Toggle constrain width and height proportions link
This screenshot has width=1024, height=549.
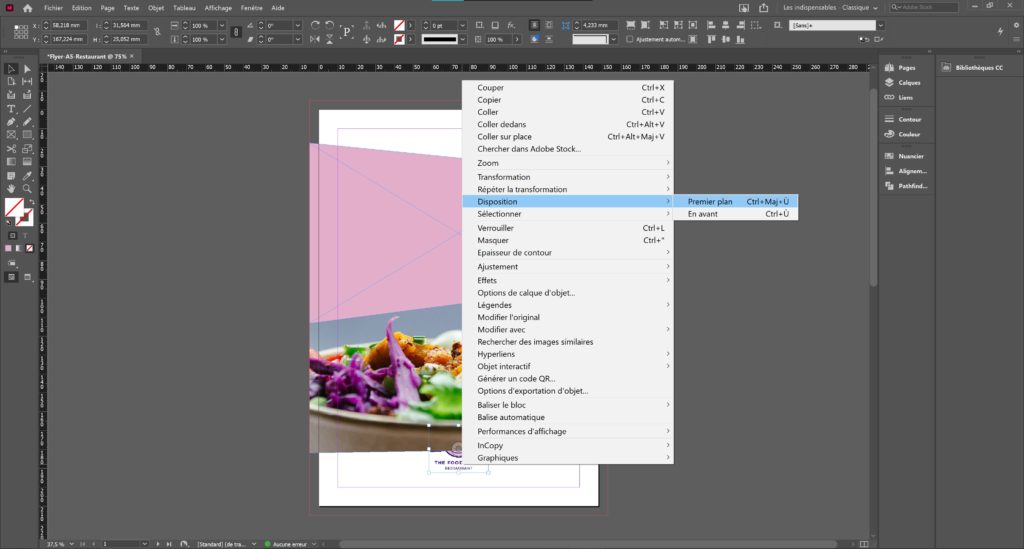coord(157,32)
